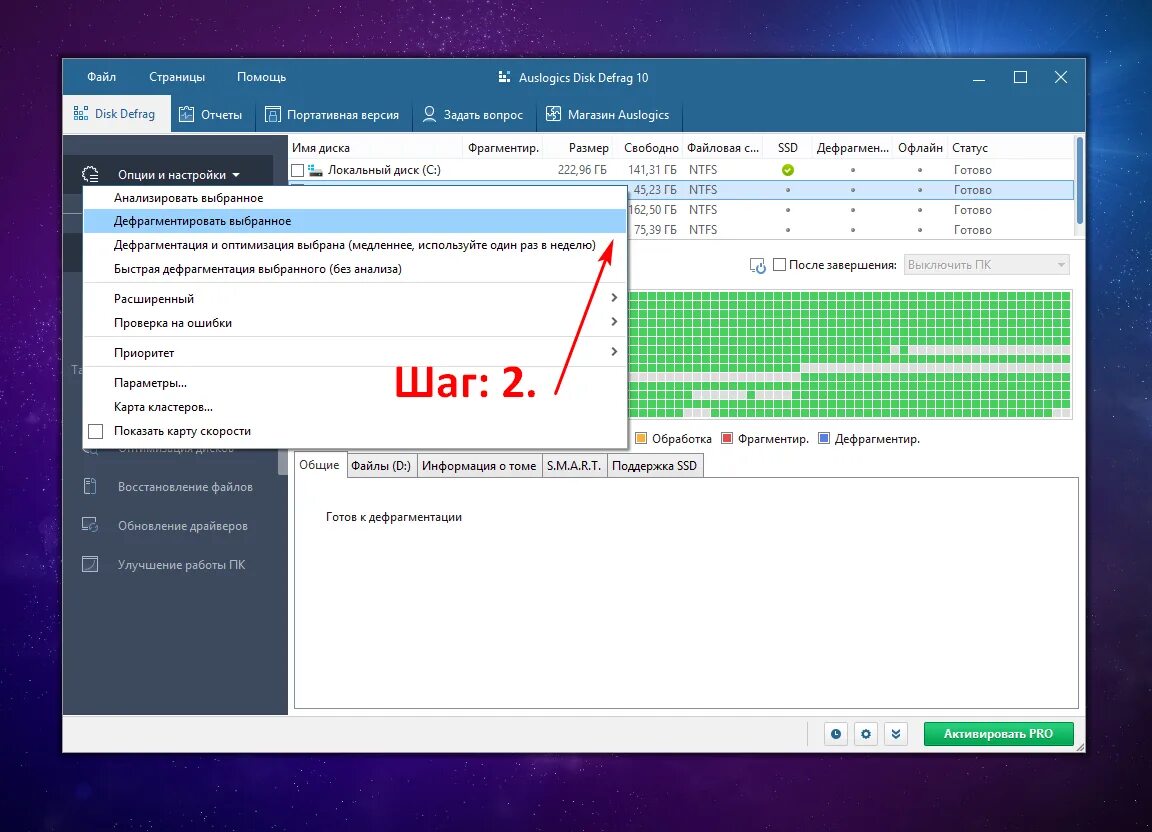Switch to the Информация о томе tab
The height and width of the screenshot is (832, 1152).
coord(479,465)
